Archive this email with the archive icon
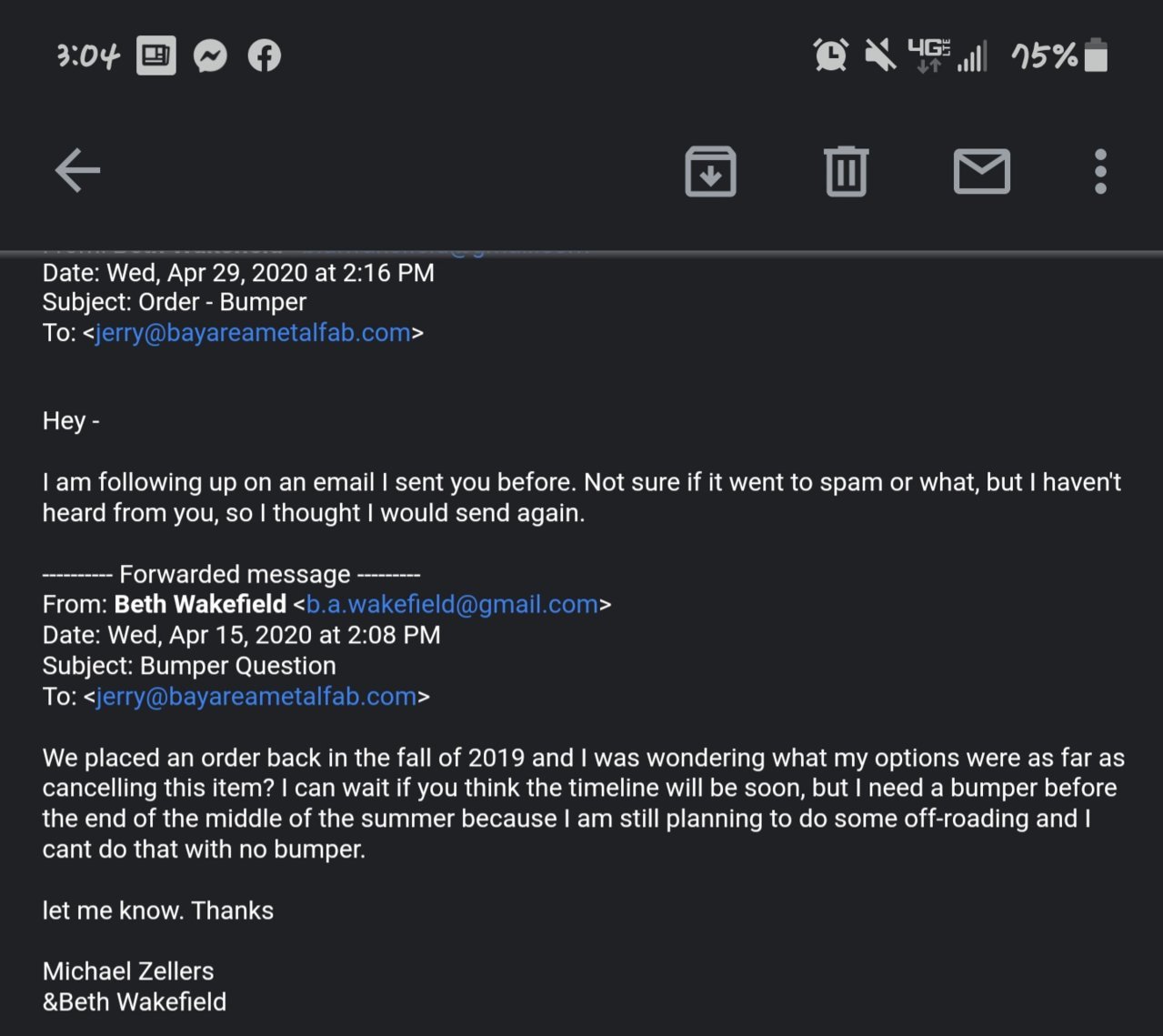The image size is (1163, 1036). pyautogui.click(x=710, y=171)
